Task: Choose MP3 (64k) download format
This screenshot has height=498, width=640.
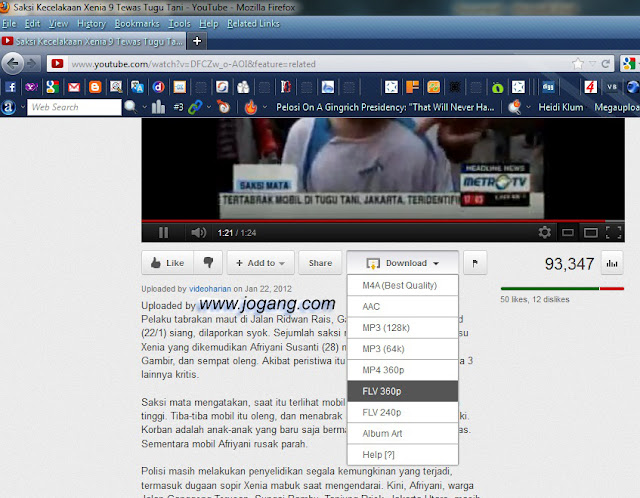Action: (402, 349)
